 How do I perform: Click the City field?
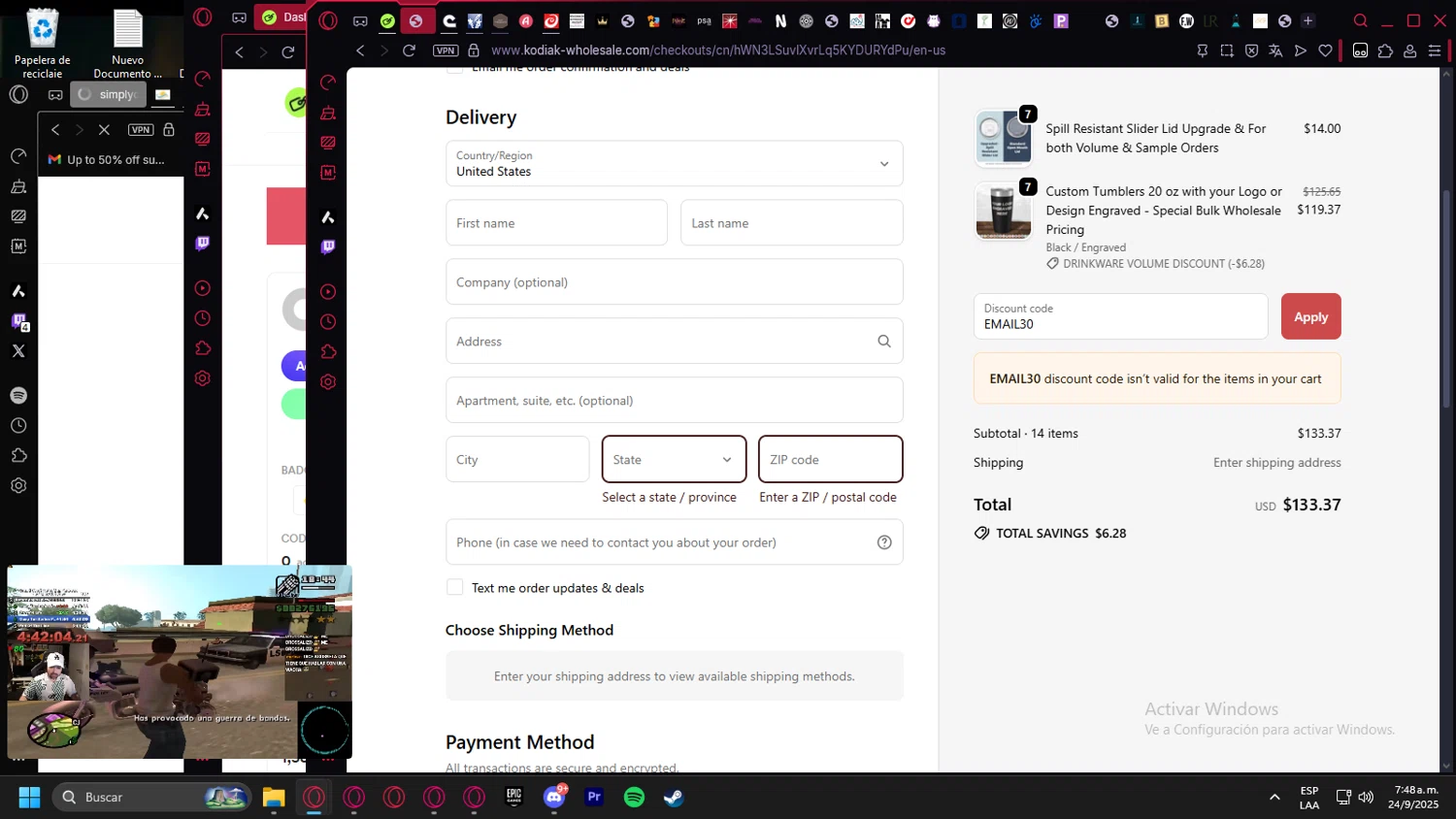[x=517, y=459]
